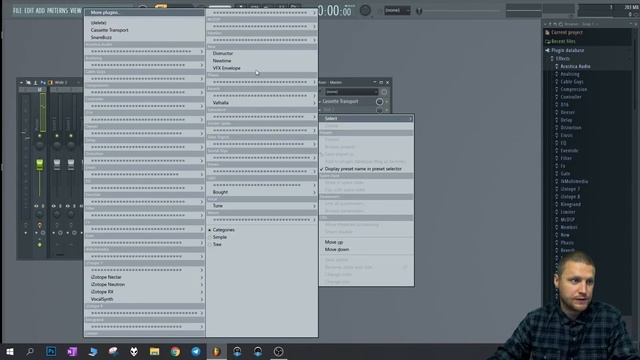Open the Filter folder in the browser
The image size is (640, 360).
click(x=566, y=158)
